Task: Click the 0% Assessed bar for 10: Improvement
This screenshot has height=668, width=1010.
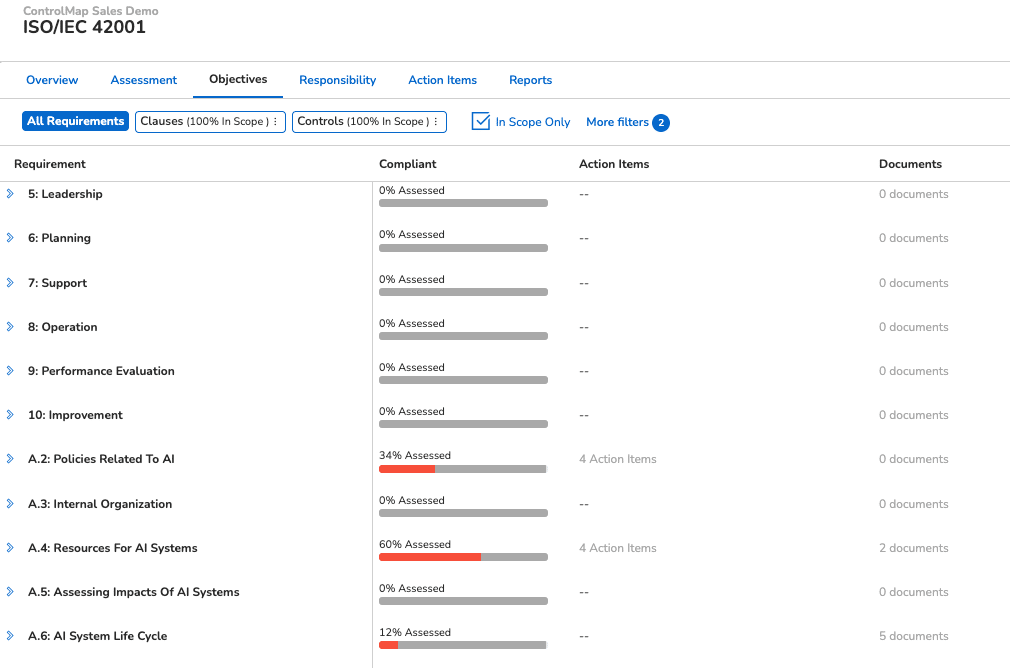Action: coord(463,424)
